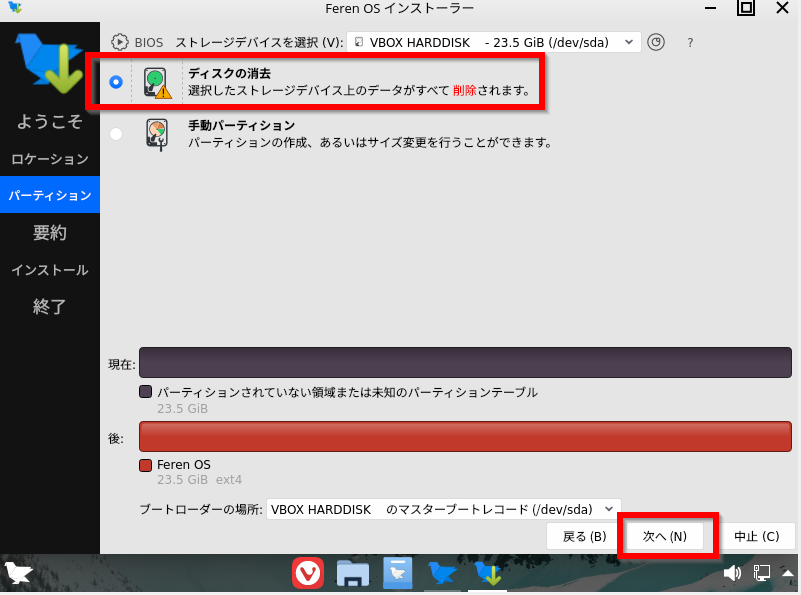Screen dimensions: 801x595
Task: Click the Feren OS legend label
Action: click(x=184, y=465)
